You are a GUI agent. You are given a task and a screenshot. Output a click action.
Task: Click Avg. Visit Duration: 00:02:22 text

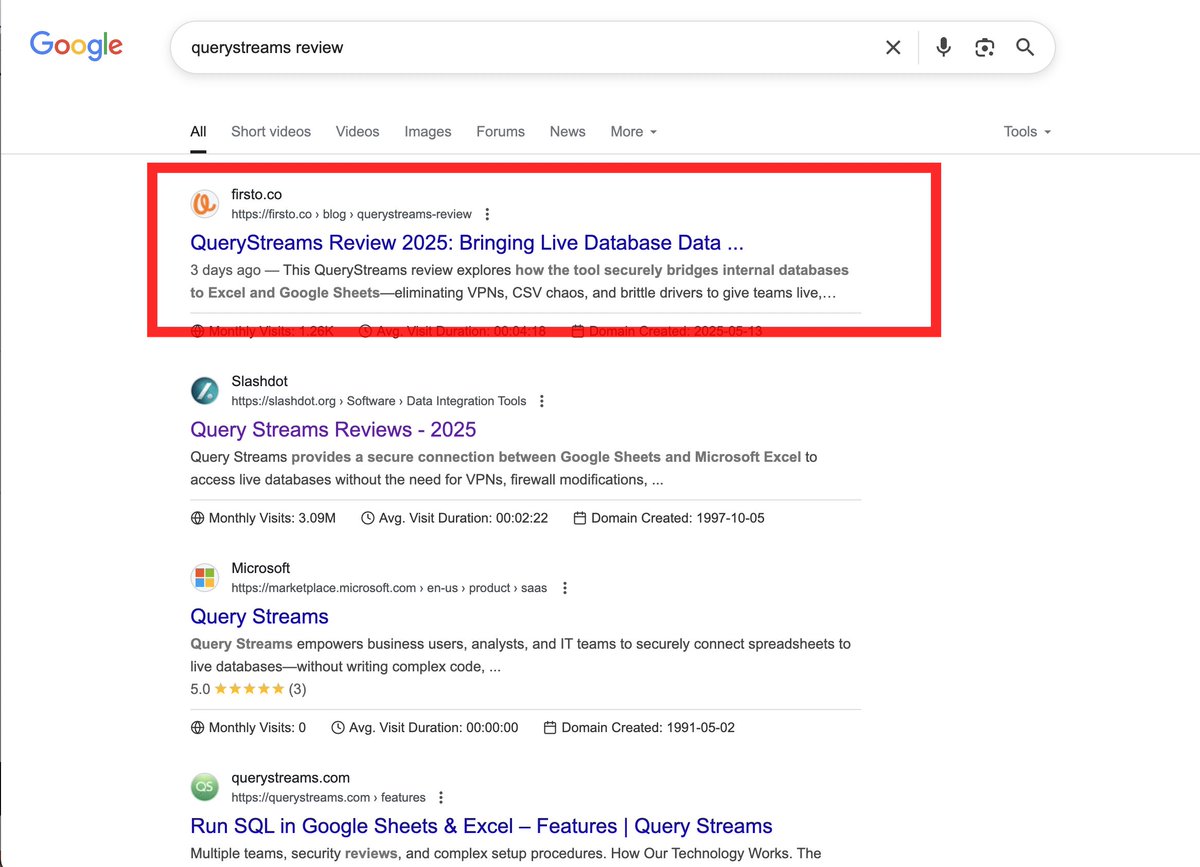[x=463, y=518]
